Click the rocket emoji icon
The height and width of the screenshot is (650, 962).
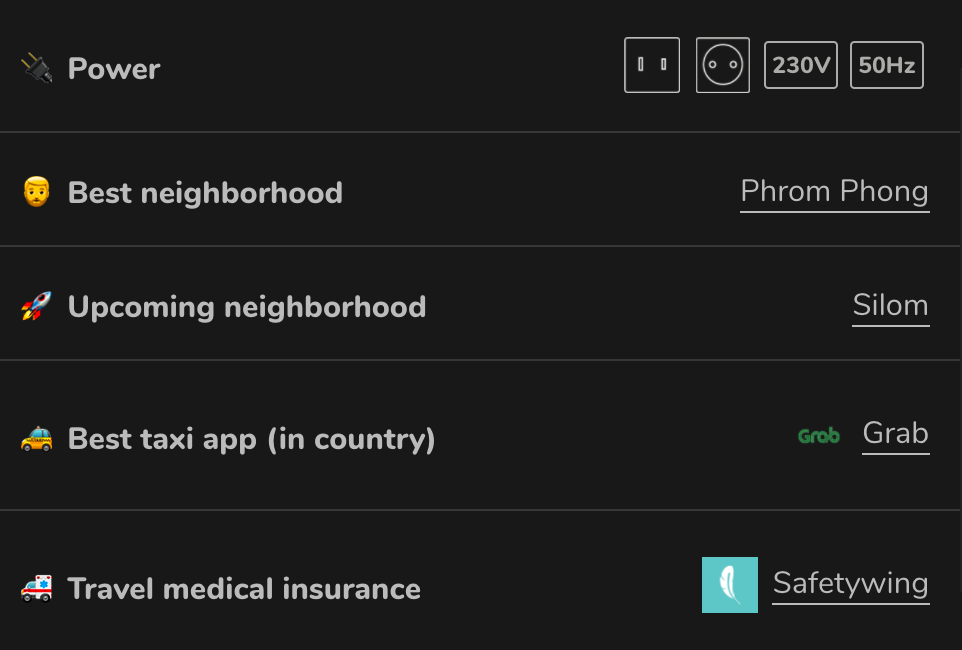pyautogui.click(x=37, y=306)
